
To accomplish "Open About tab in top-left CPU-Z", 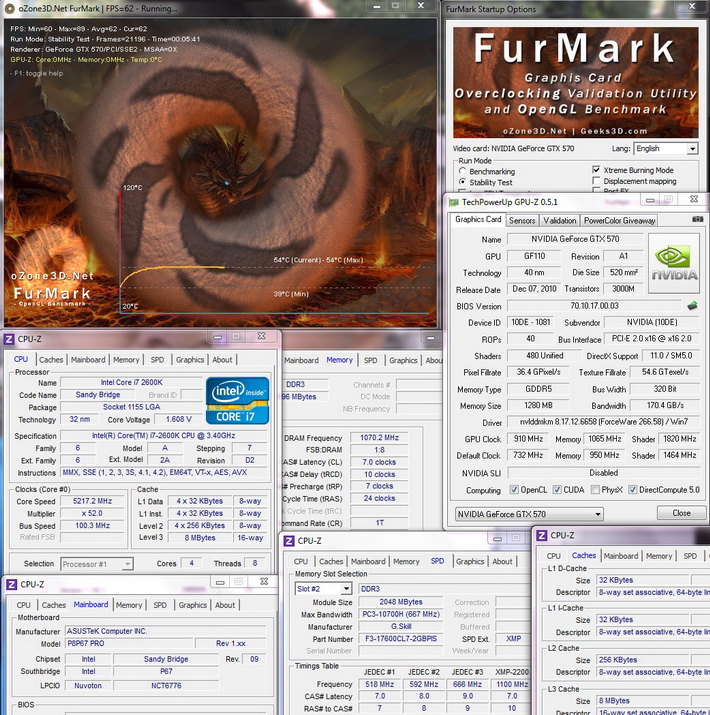I will [222, 360].
